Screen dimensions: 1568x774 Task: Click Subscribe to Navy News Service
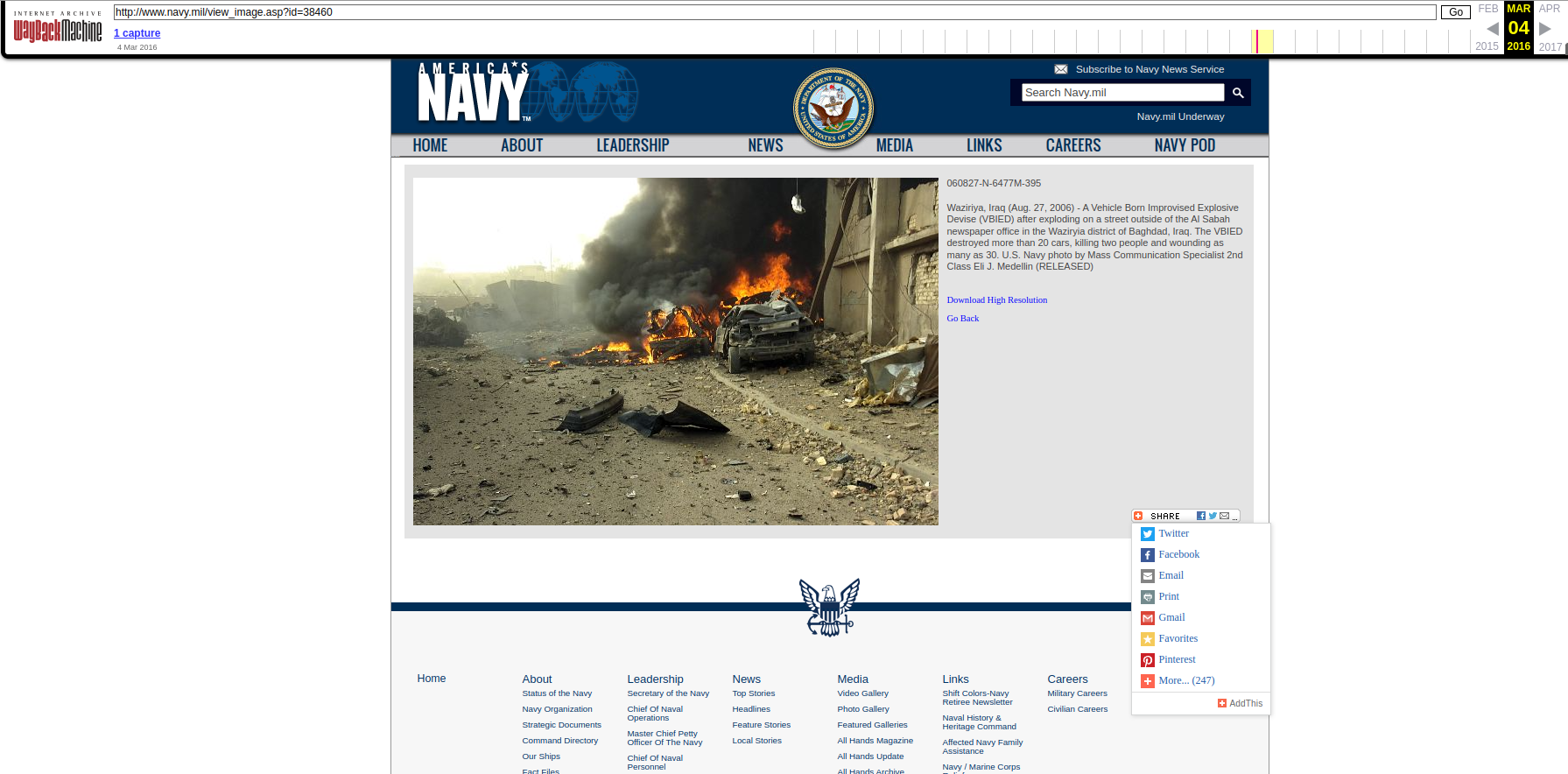1150,69
